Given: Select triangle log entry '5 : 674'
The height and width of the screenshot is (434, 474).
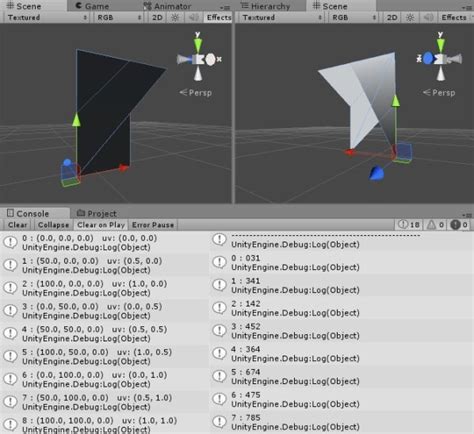Looking at the screenshot, I should [x=342, y=376].
